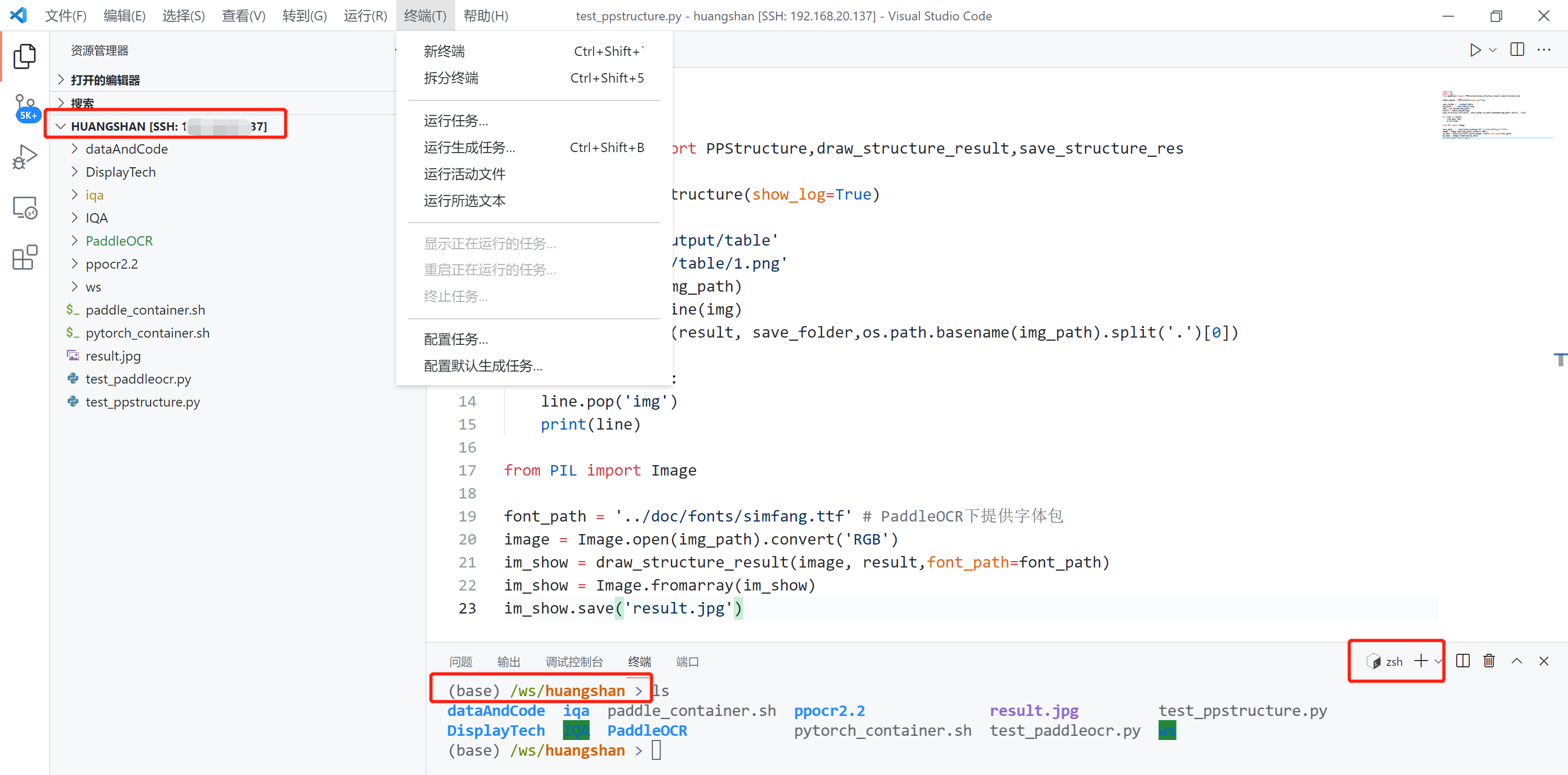Open Run and Debug view
Viewport: 1568px width, 775px height.
(25, 157)
